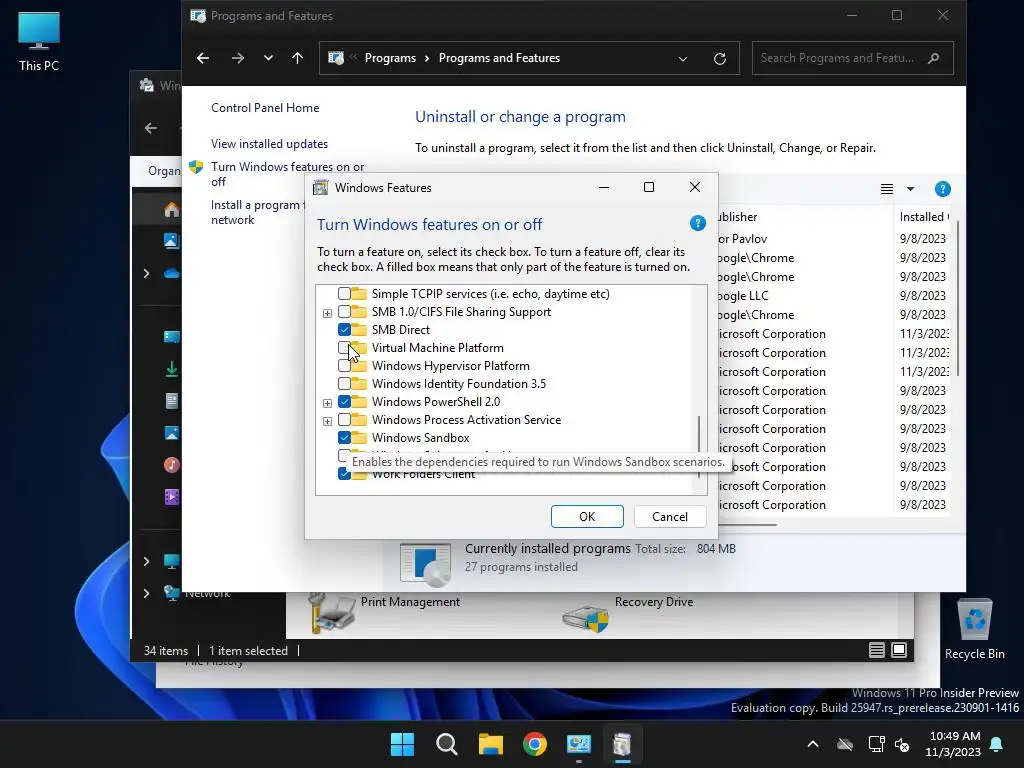
Task: Sort by Installed On column header
Action: click(x=923, y=217)
